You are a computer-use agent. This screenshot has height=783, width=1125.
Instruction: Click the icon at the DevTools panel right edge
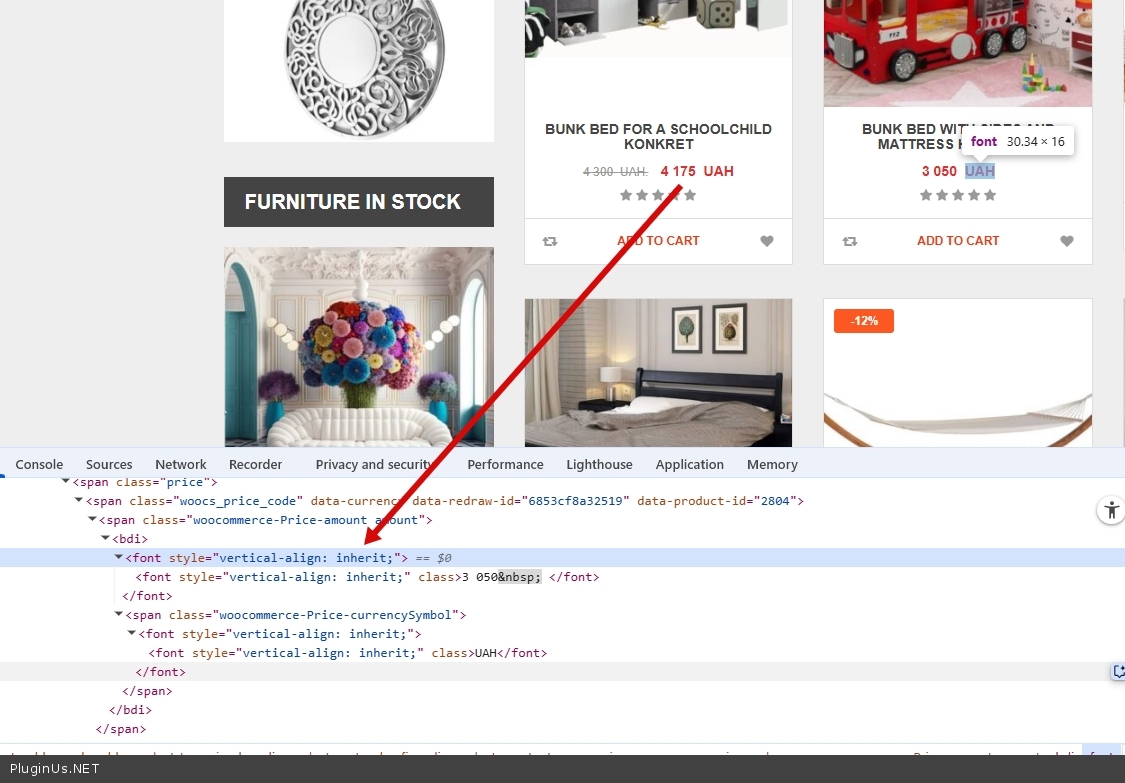point(1118,672)
